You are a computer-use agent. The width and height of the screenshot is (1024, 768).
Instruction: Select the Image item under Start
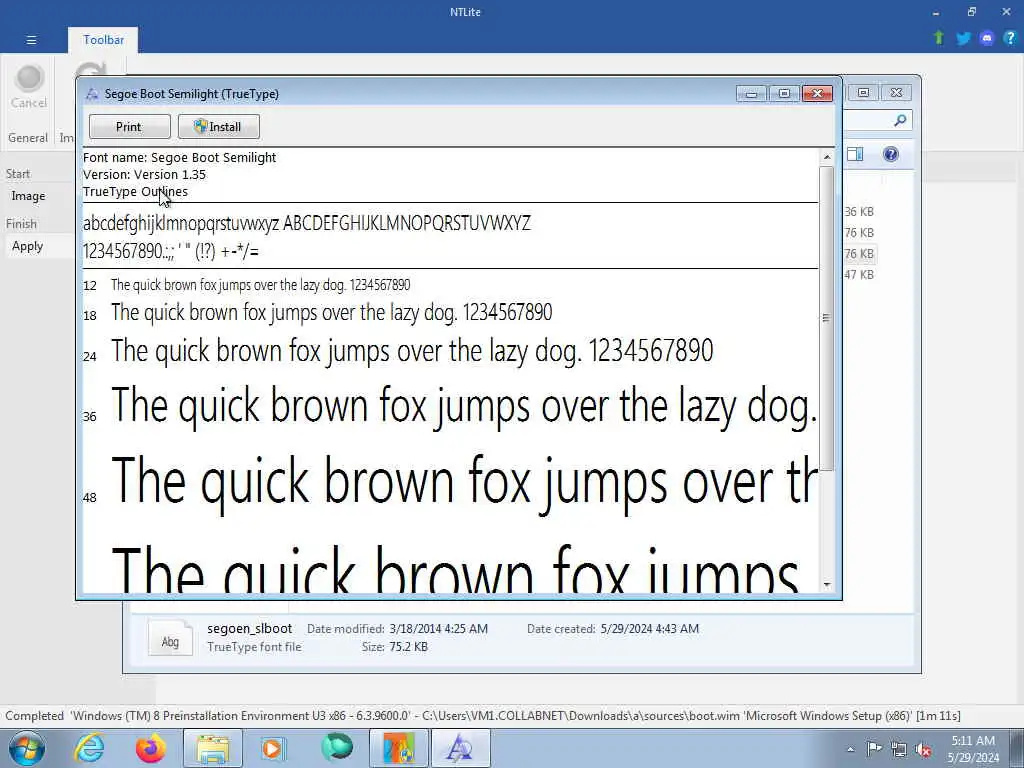point(28,196)
